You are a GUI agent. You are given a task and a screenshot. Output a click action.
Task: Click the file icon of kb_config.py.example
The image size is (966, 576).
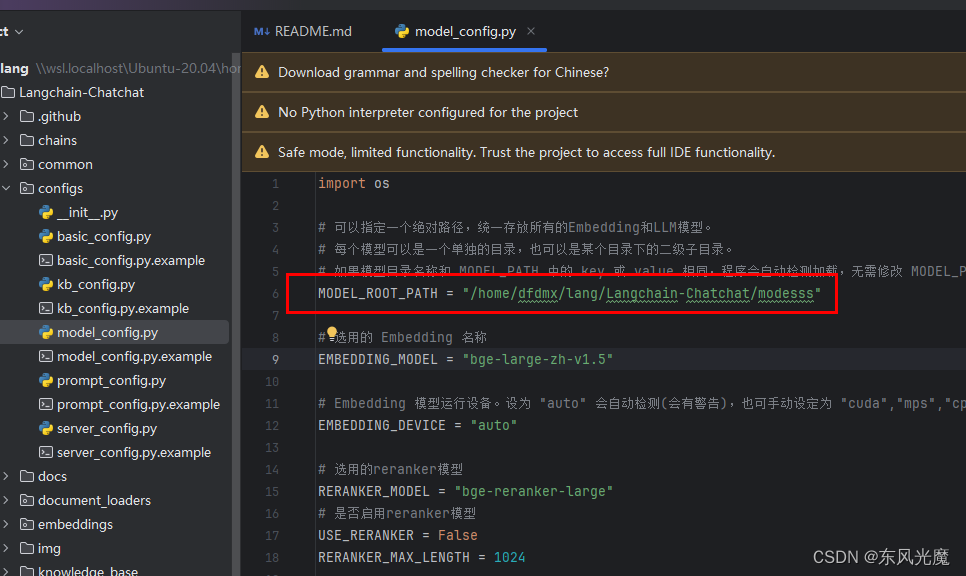pos(46,308)
